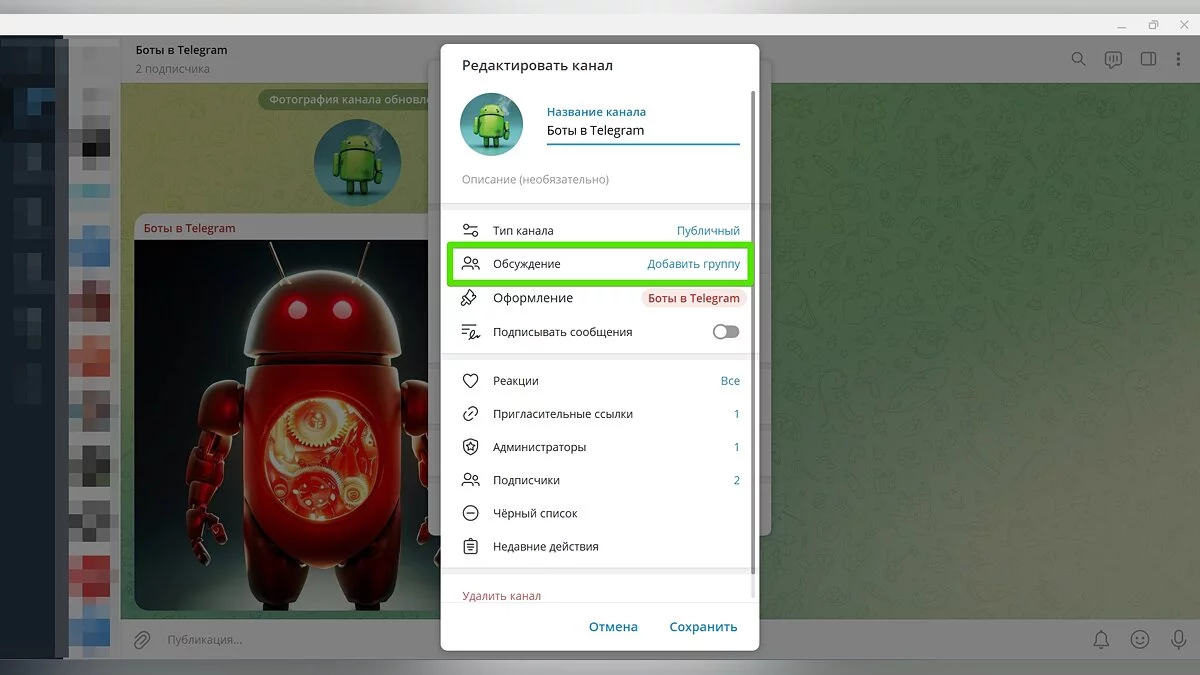
Task: Click Удалить канал link
Action: [x=501, y=596]
